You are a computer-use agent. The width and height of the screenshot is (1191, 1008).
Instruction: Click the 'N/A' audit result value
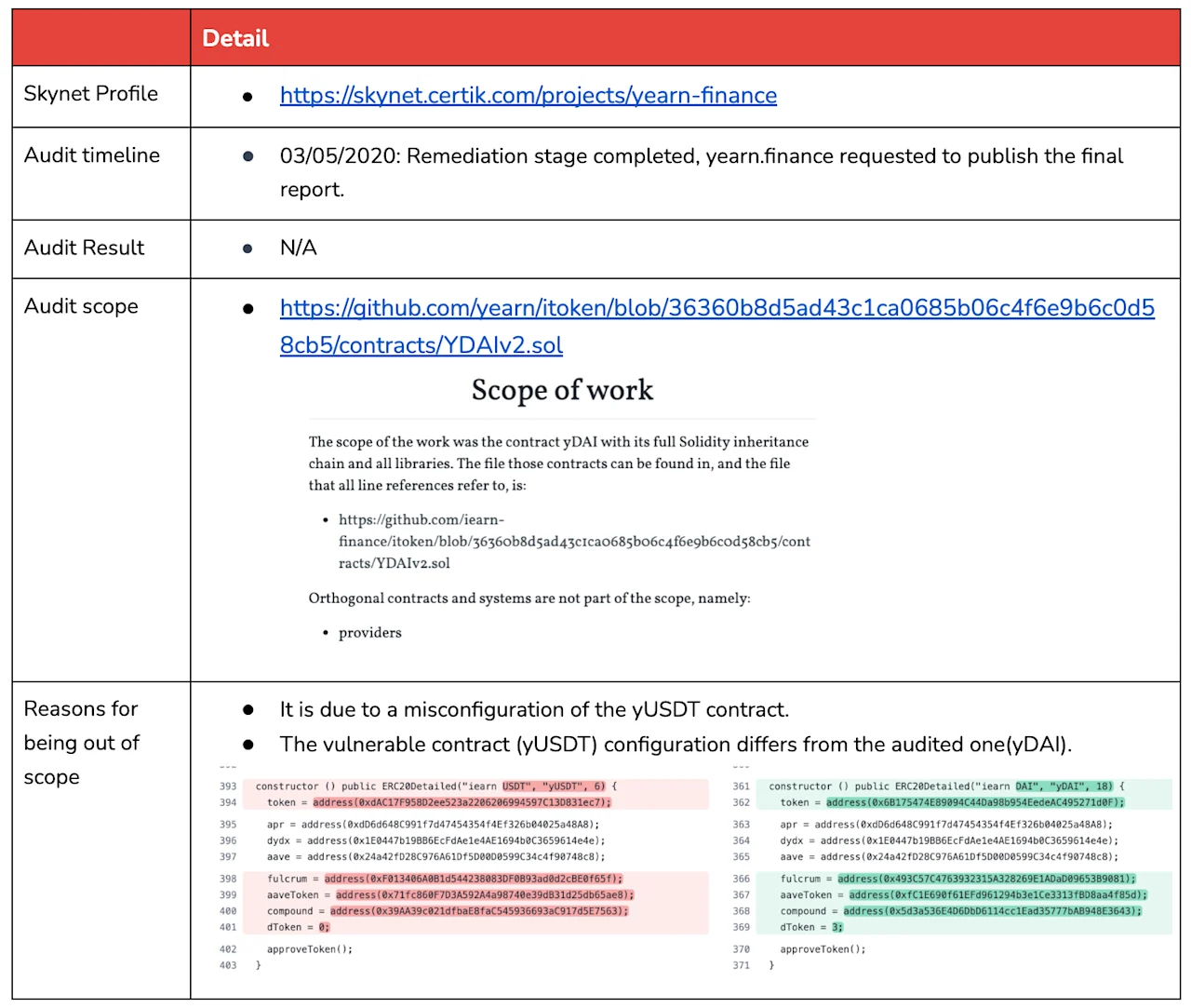click(x=299, y=248)
